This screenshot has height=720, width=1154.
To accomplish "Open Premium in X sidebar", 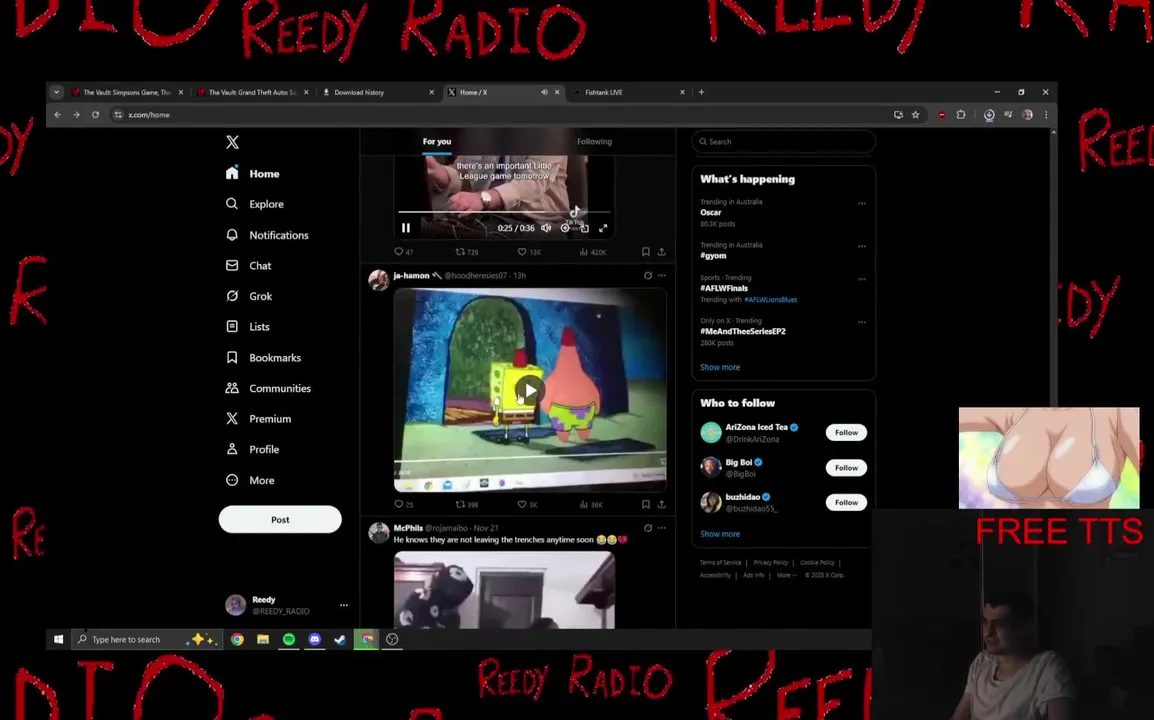I will pos(258,419).
